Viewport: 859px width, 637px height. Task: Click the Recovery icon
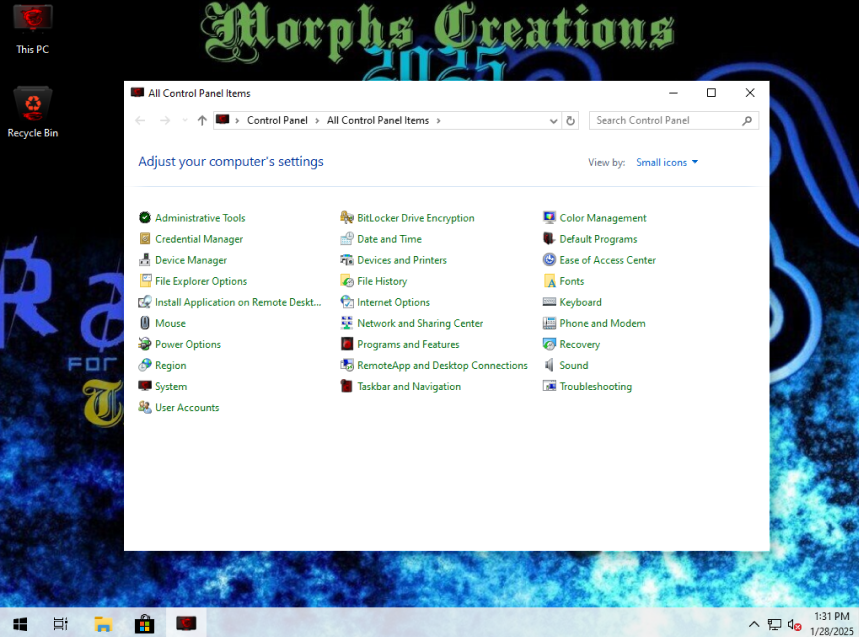coord(549,344)
